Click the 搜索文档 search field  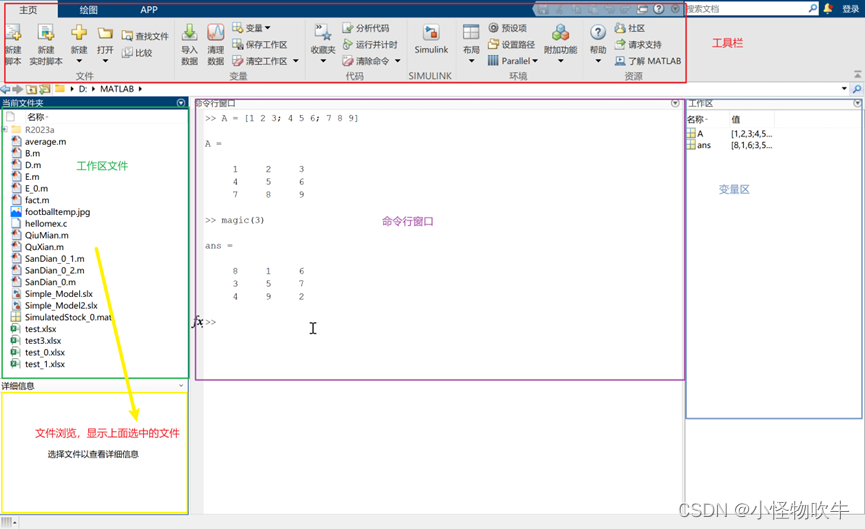click(744, 9)
